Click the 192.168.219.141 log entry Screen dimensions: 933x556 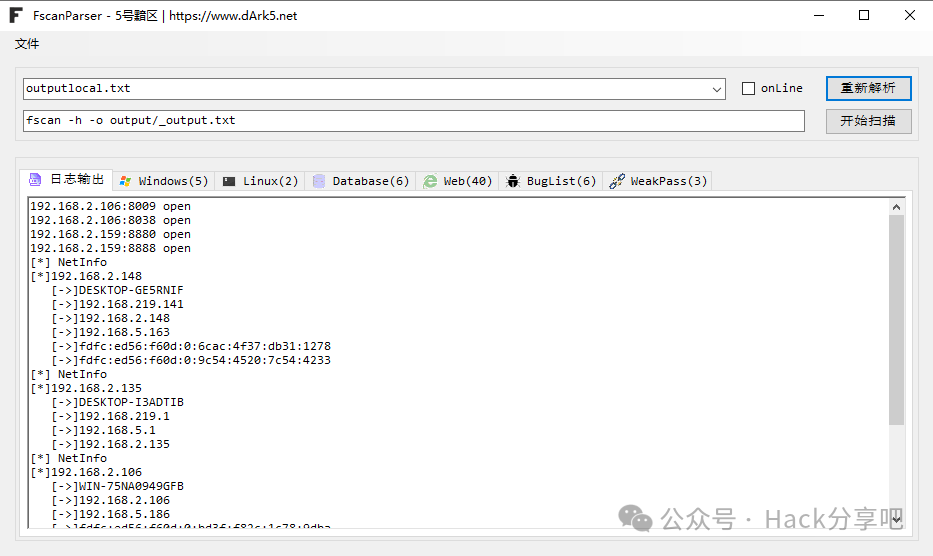click(x=117, y=304)
